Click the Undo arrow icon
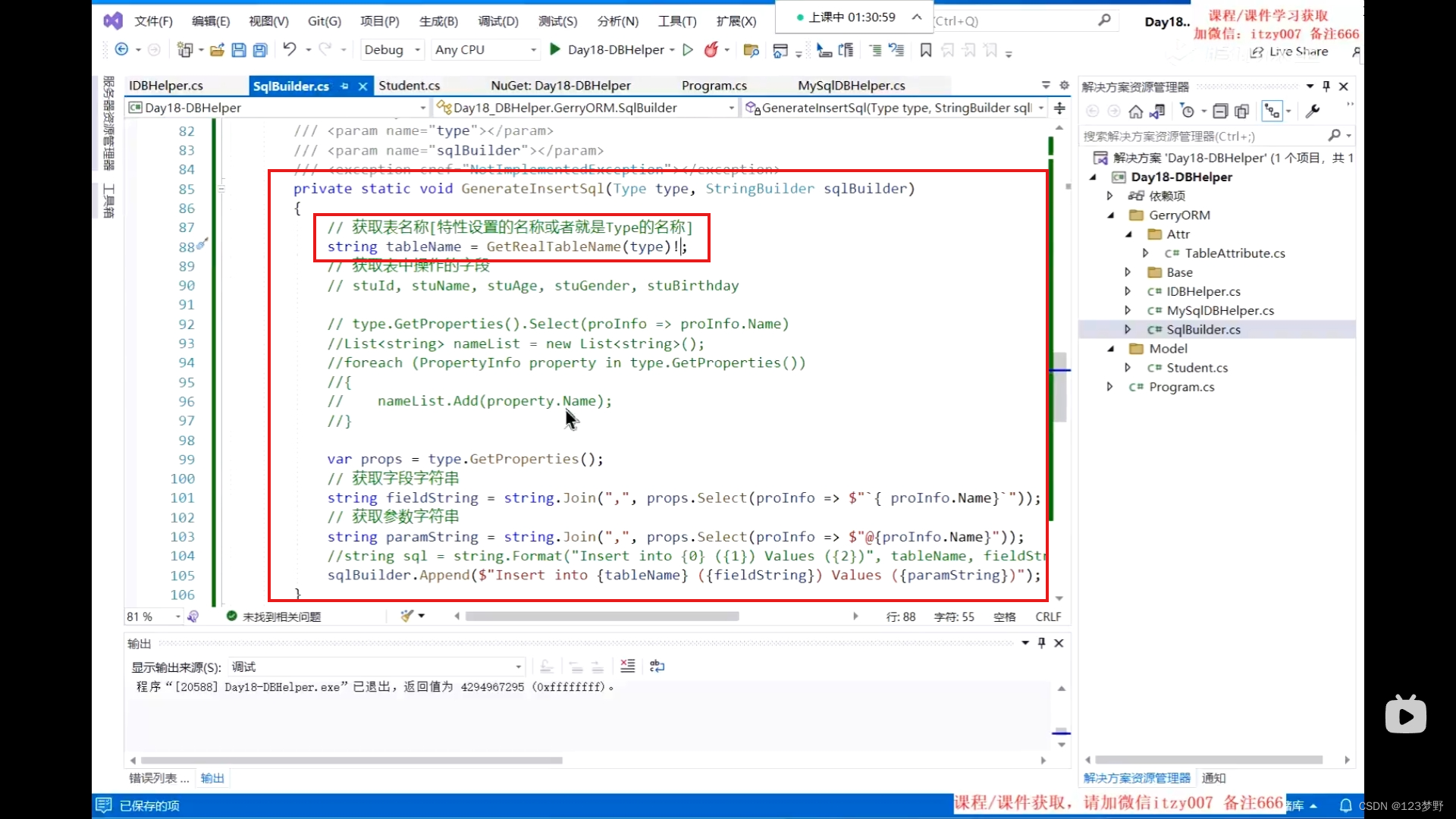This screenshot has width=1456, height=819. 290,50
